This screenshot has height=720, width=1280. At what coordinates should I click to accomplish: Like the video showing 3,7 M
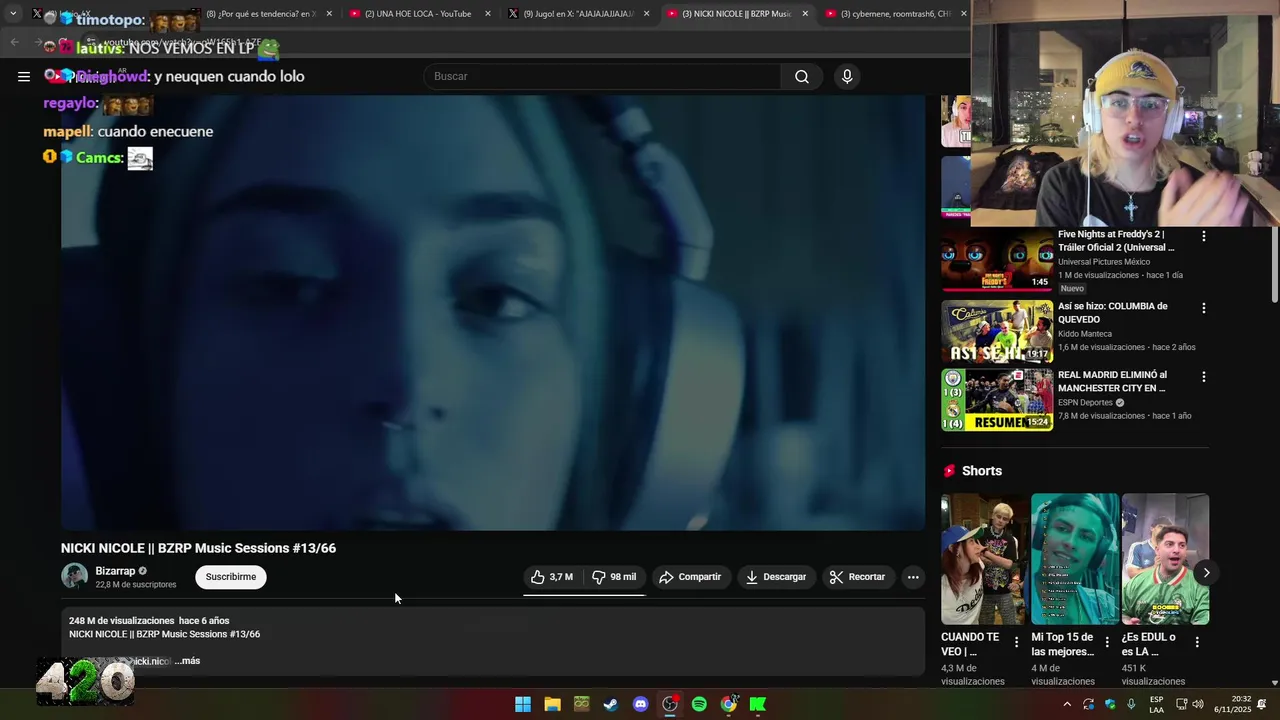pos(551,577)
